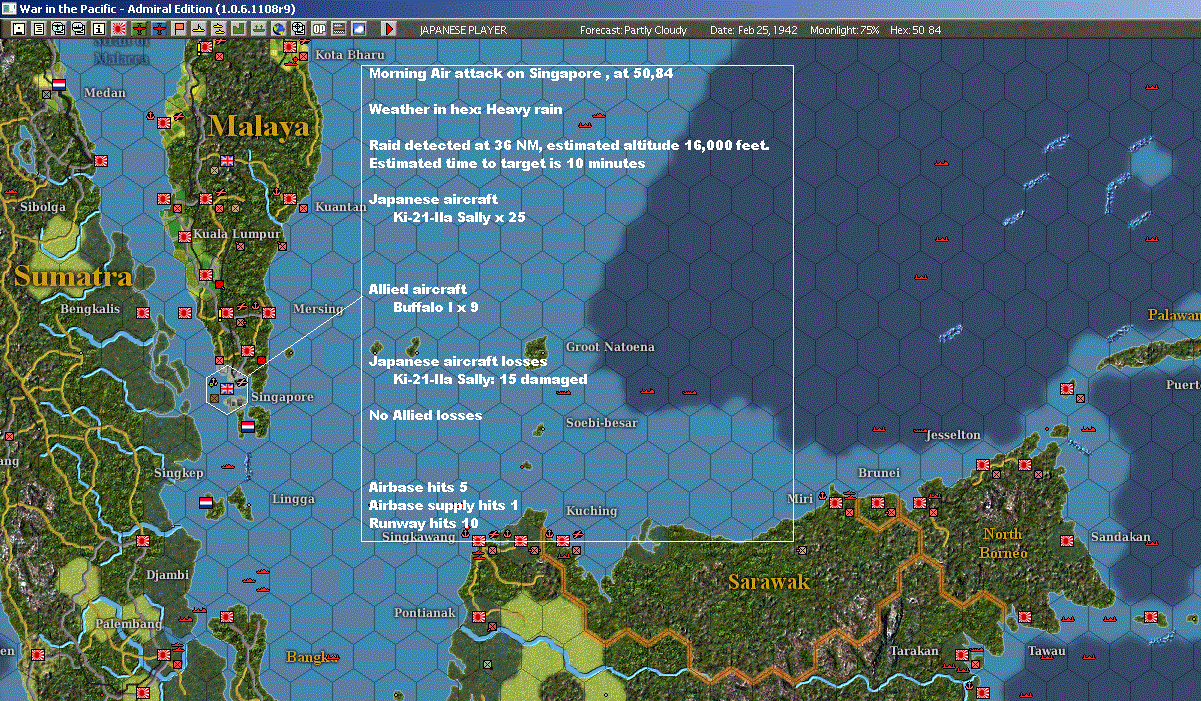Click the Kuching map label
Image resolution: width=1201 pixels, height=701 pixels.
click(x=591, y=511)
